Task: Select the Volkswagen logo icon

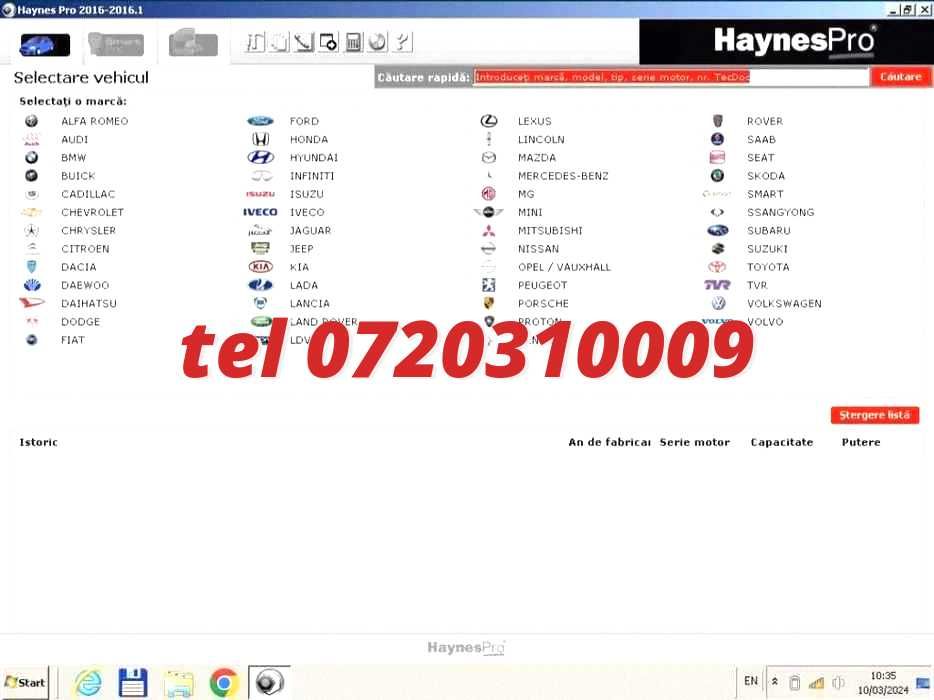Action: tap(718, 303)
